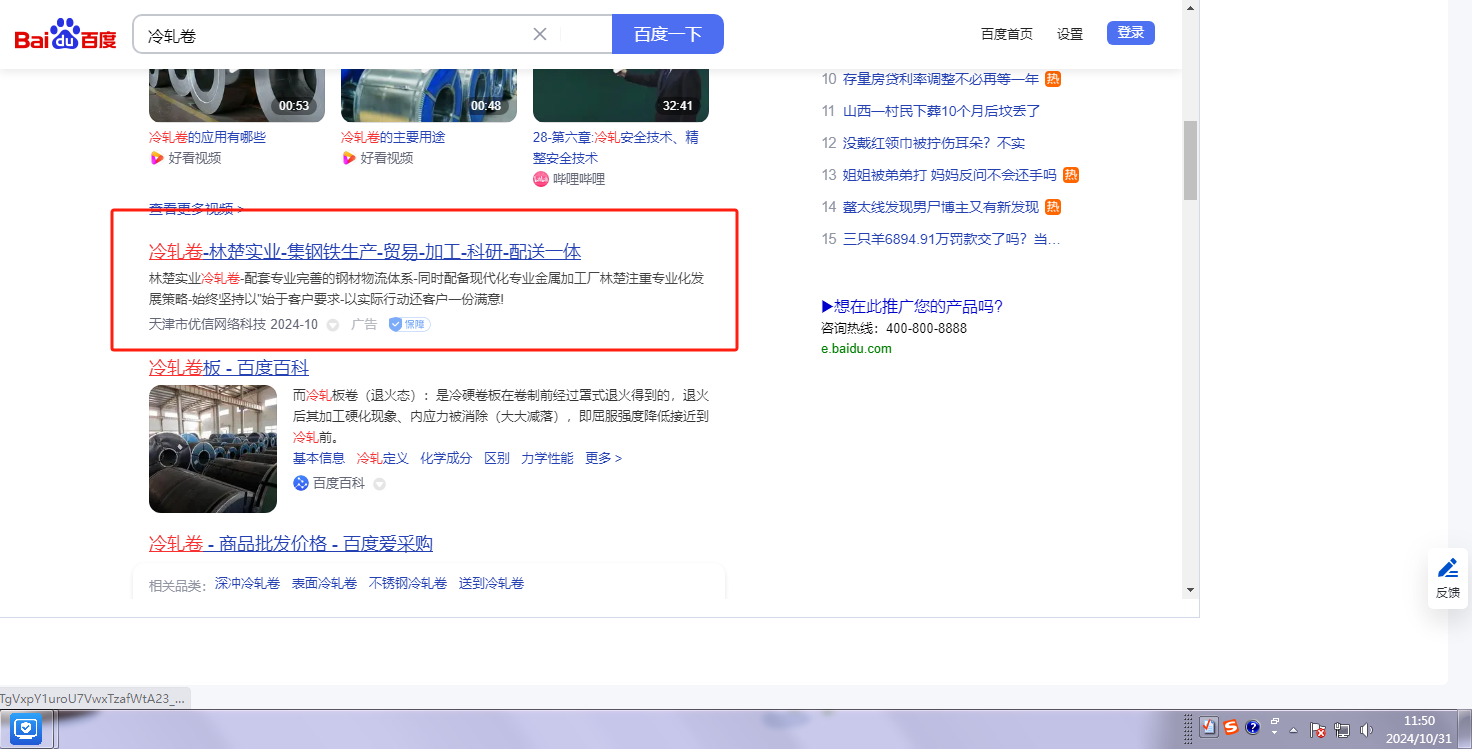Open the 设置 settings menu

click(1070, 34)
